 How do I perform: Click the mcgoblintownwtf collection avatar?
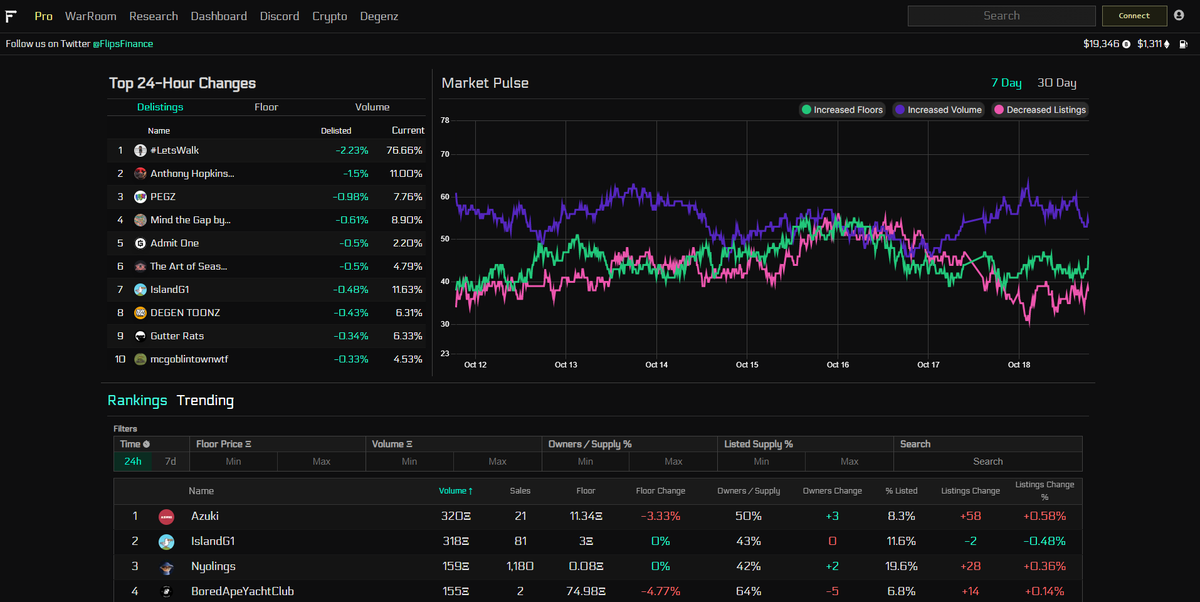141,359
